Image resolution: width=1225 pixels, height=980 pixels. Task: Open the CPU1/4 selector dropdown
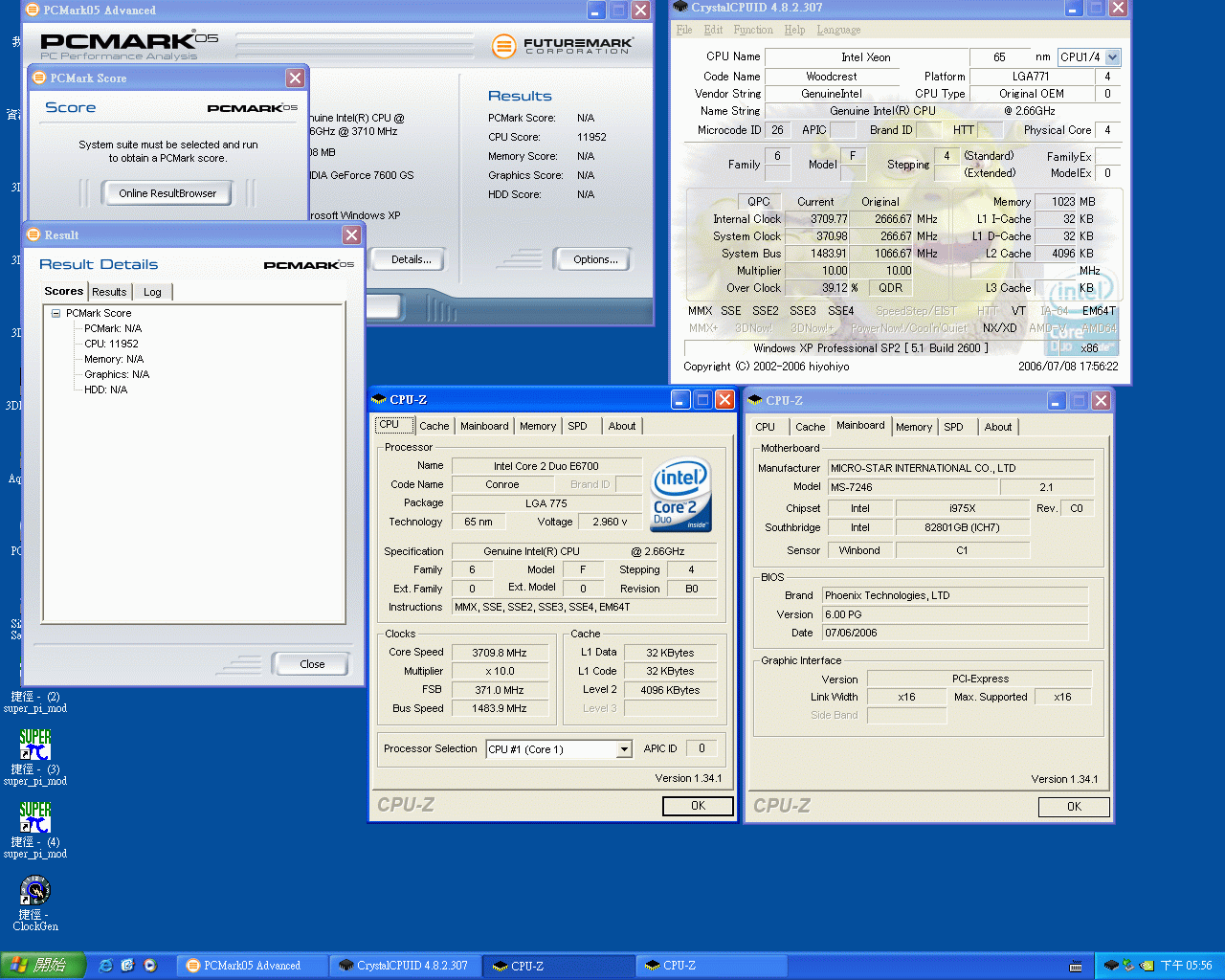pos(1112,57)
